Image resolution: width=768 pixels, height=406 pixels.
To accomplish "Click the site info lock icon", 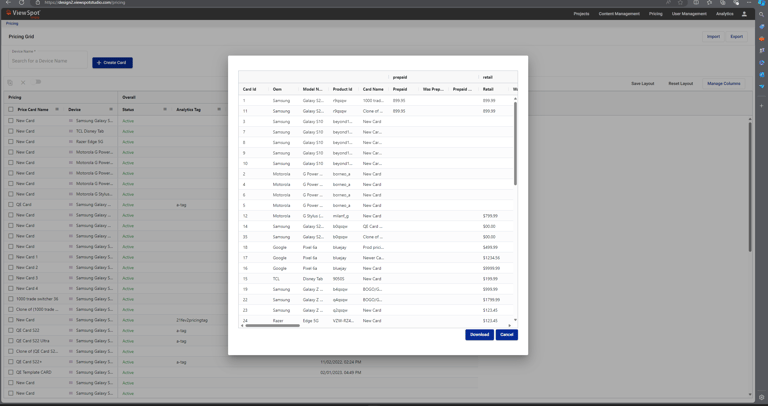I will coord(38,2).
